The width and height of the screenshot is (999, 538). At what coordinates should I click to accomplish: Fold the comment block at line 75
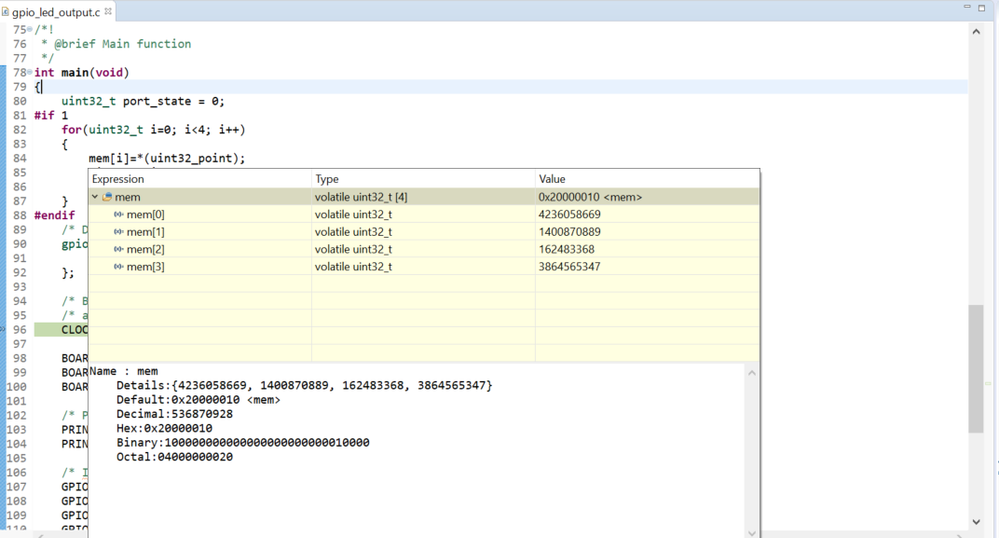pyautogui.click(x=30, y=30)
